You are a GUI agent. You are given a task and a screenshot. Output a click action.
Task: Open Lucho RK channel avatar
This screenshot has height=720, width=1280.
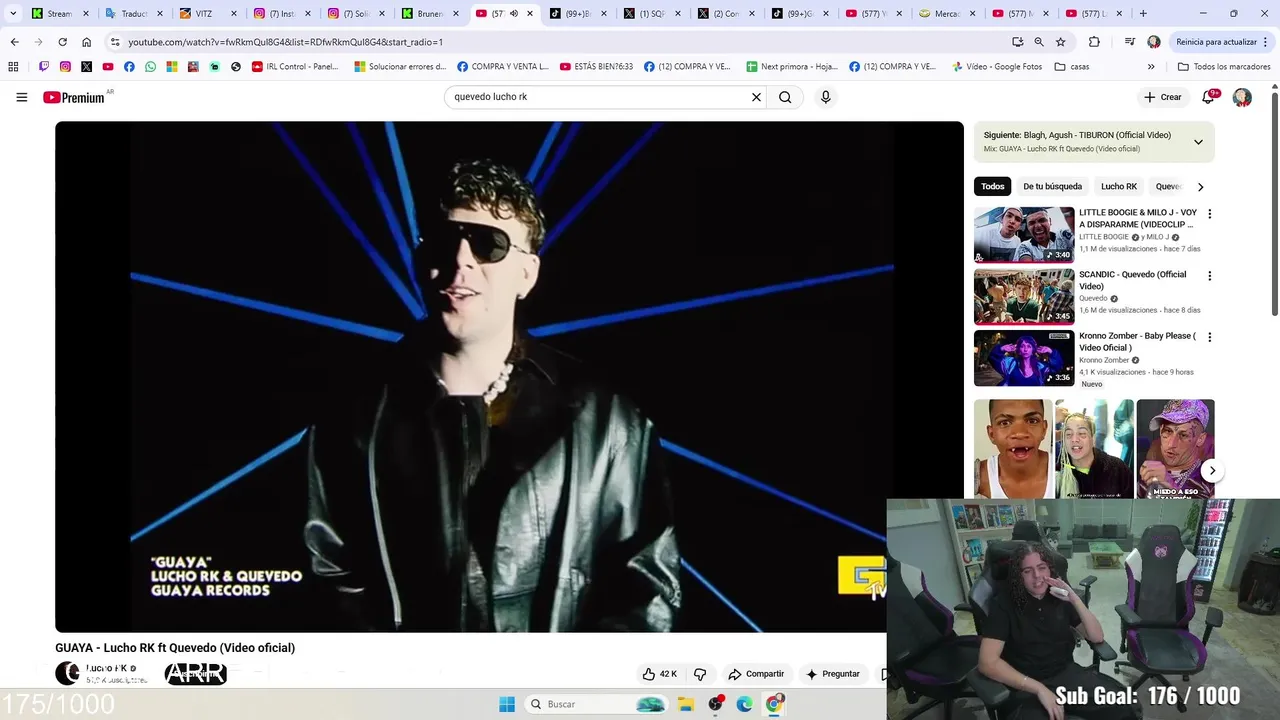[x=67, y=673]
